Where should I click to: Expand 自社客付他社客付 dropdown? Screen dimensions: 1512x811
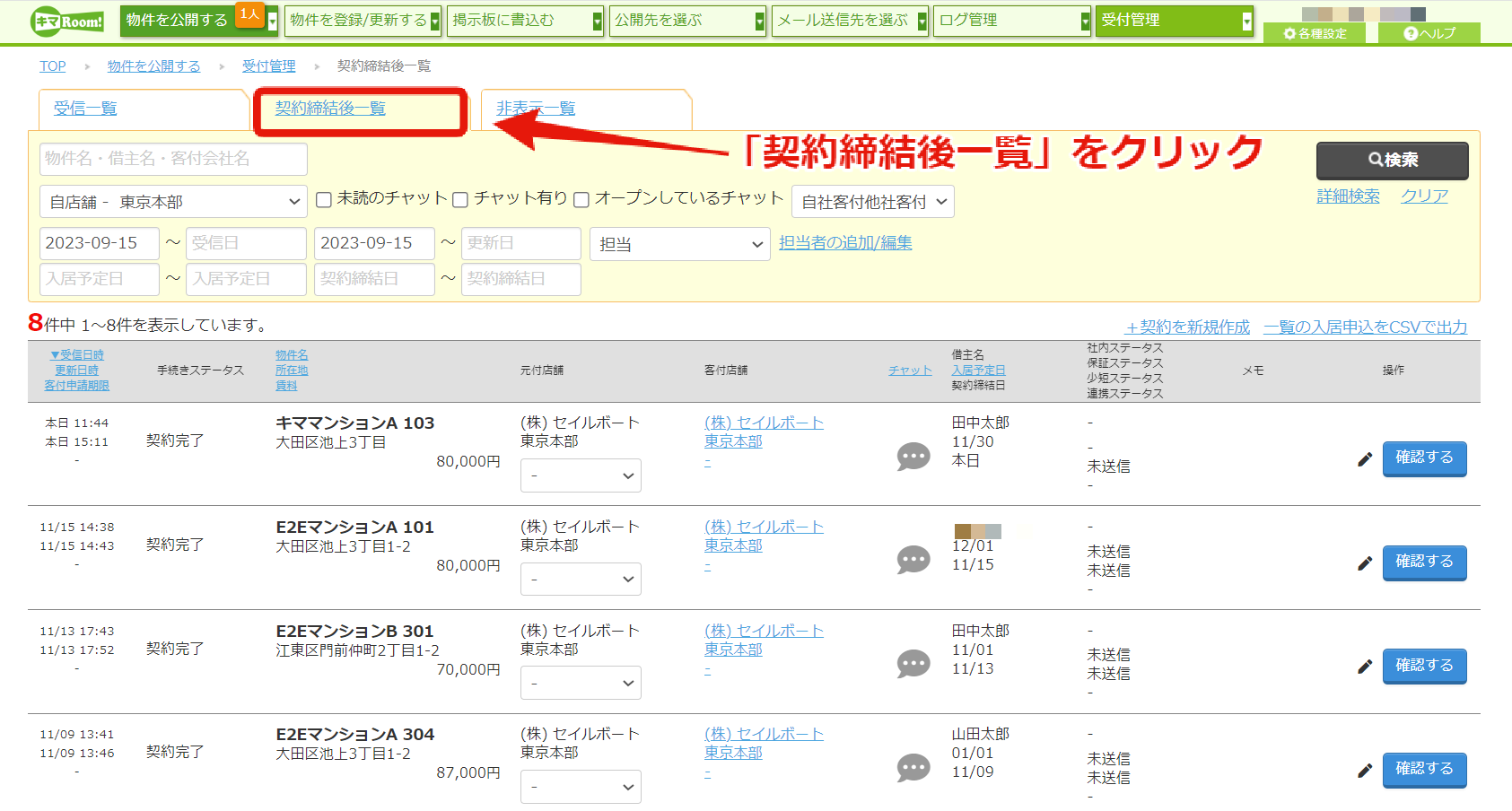(x=873, y=202)
